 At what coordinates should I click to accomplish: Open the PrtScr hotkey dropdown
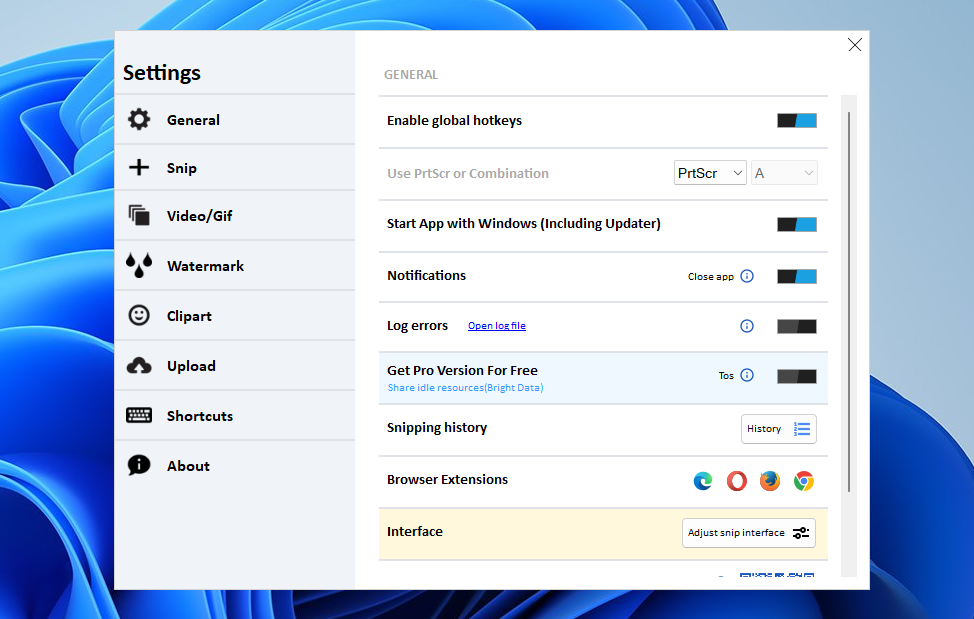point(710,173)
